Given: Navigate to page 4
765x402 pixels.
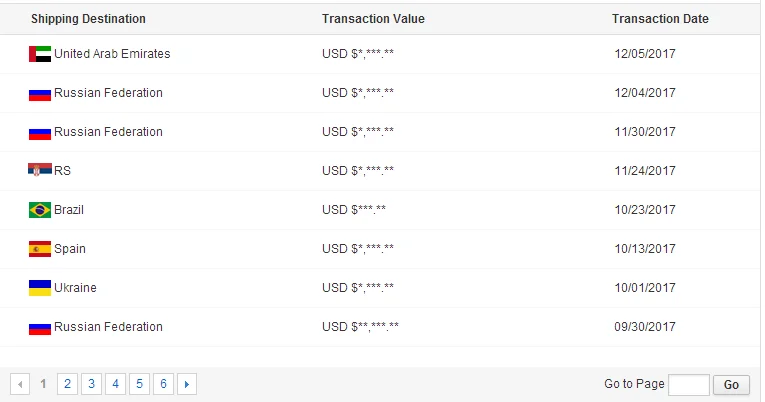Looking at the screenshot, I should [115, 384].
